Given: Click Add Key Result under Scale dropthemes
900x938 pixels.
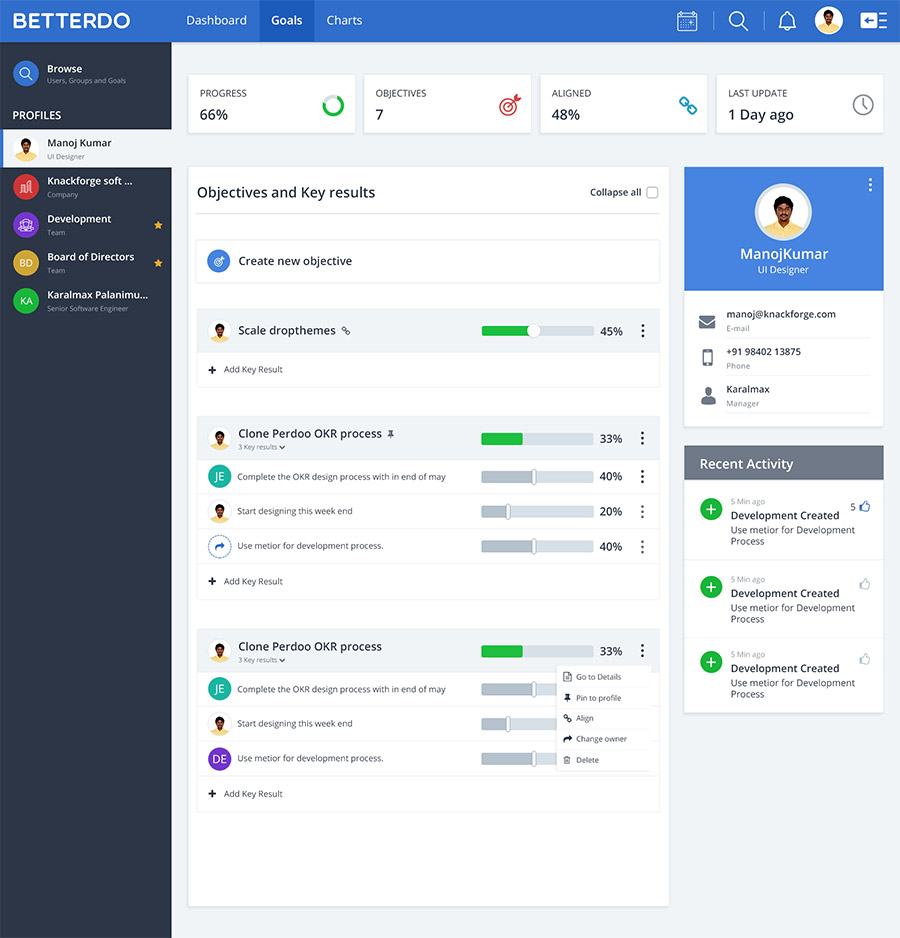Looking at the screenshot, I should [253, 370].
